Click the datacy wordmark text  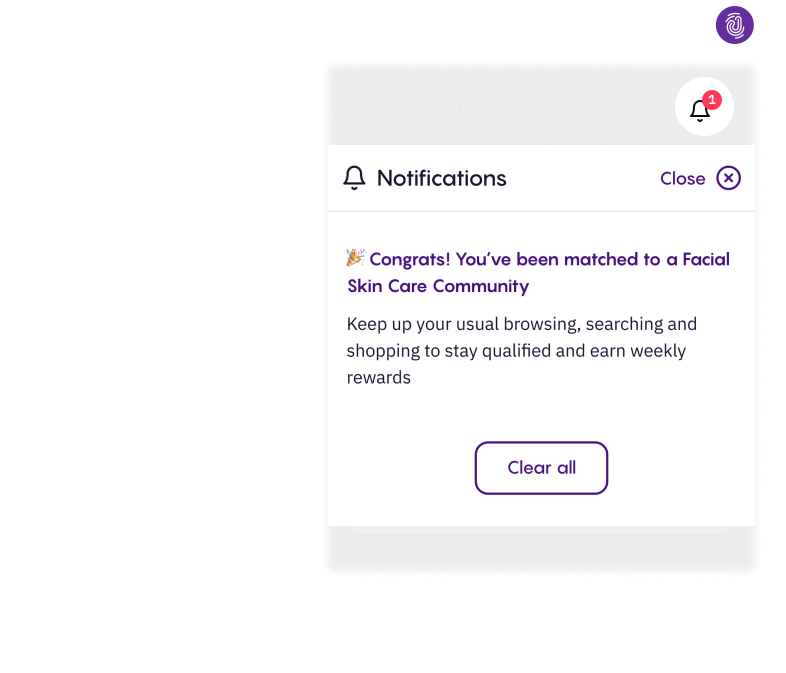point(428,107)
